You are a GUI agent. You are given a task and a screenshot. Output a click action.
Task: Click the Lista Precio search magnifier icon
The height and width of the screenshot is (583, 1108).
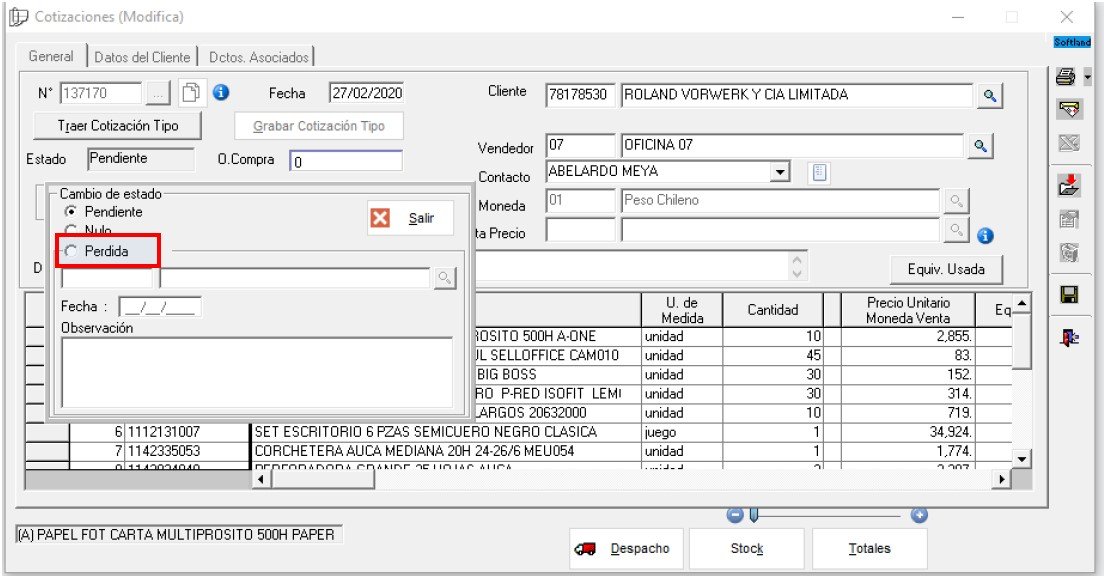tap(955, 230)
